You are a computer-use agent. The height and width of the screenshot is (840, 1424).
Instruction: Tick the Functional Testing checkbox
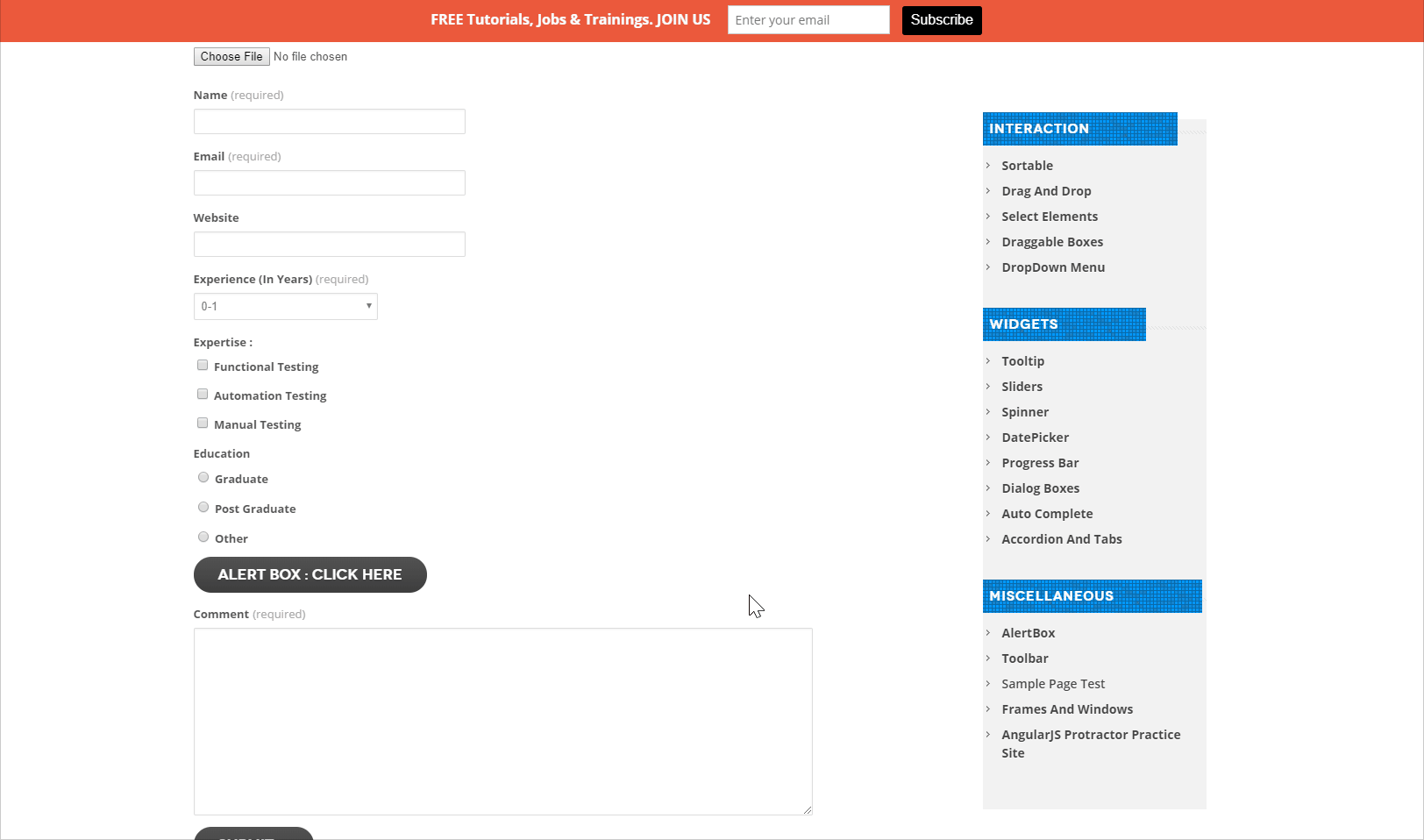click(x=203, y=366)
